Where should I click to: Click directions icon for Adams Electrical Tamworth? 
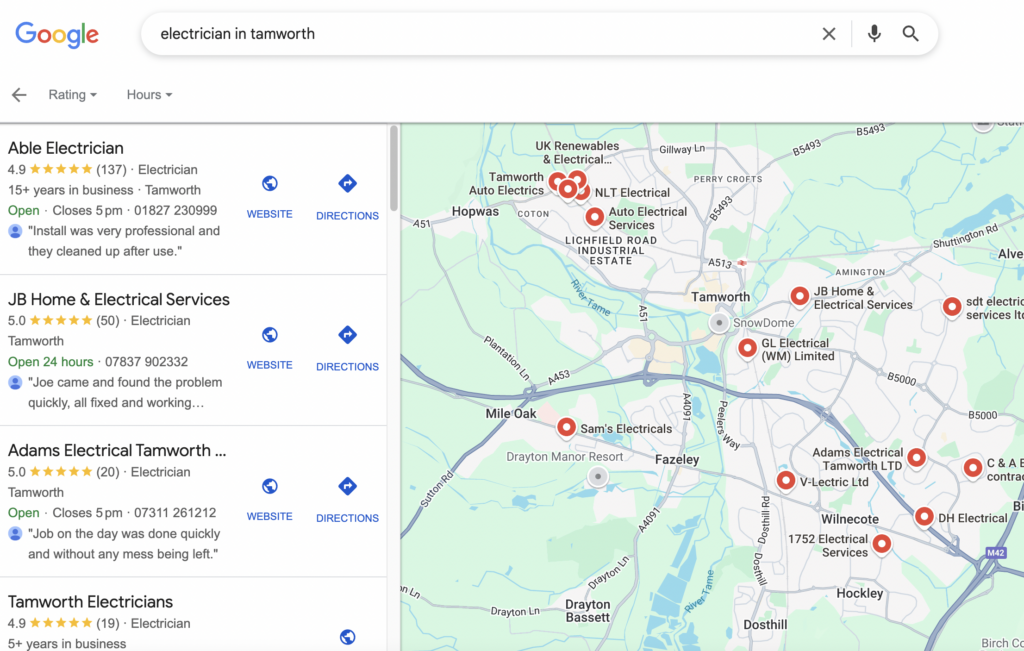click(x=347, y=486)
